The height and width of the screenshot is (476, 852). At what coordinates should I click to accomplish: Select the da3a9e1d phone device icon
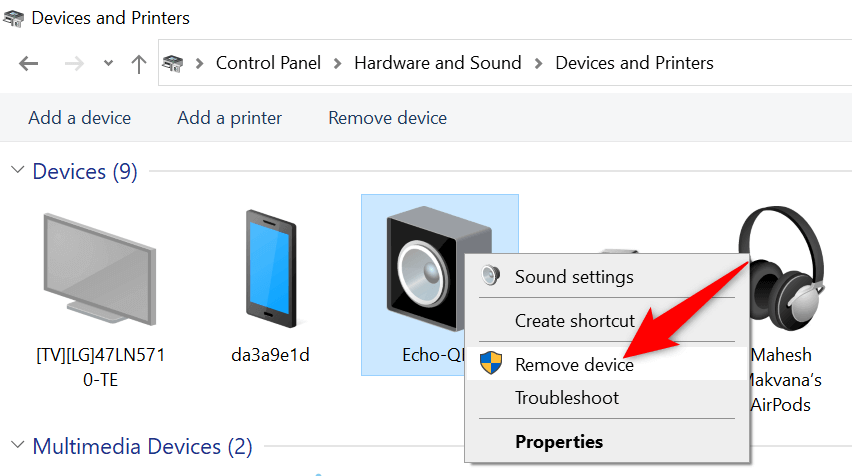(268, 268)
